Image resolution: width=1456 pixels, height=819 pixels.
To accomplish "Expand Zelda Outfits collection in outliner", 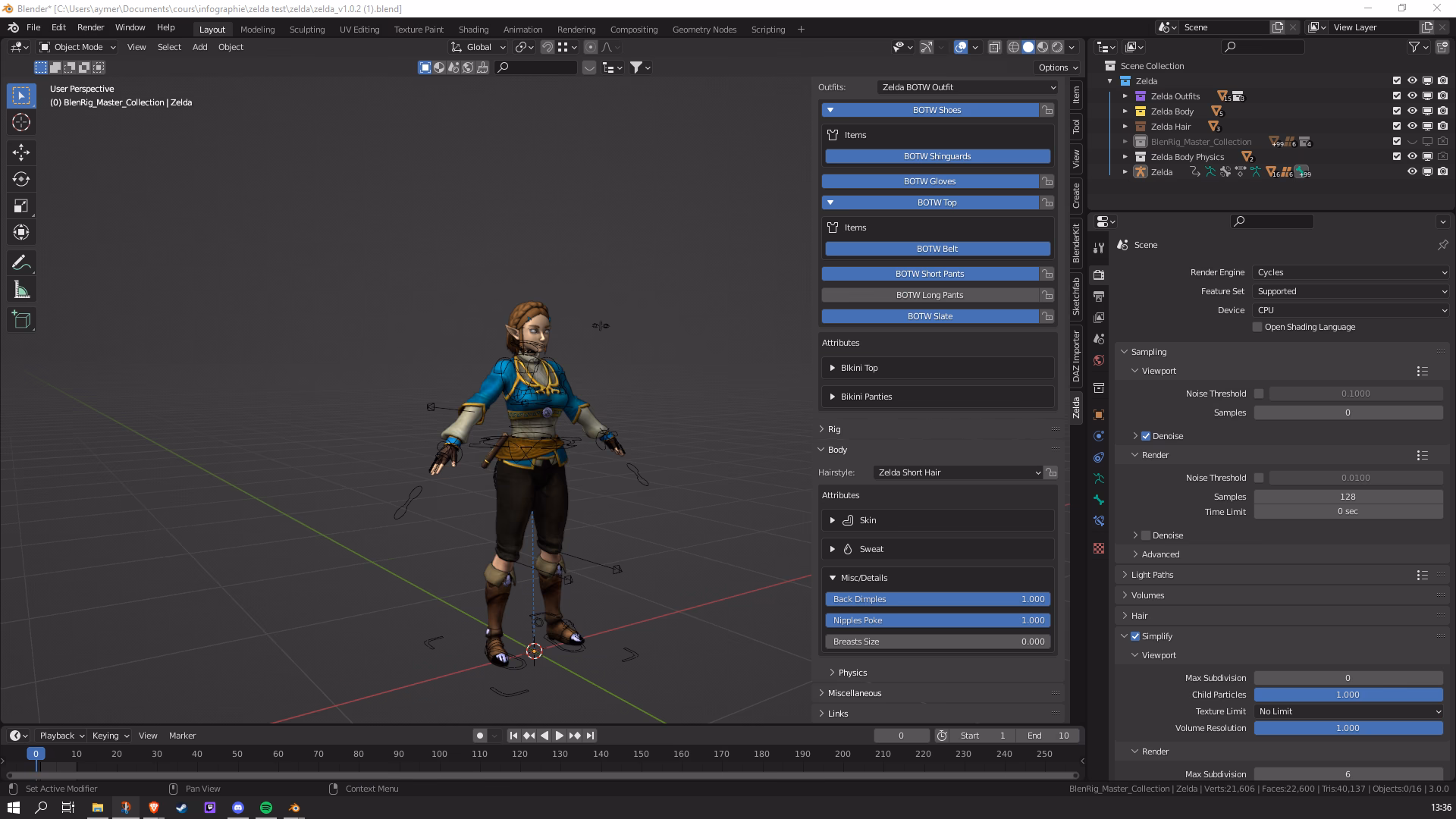I will pos(1125,96).
